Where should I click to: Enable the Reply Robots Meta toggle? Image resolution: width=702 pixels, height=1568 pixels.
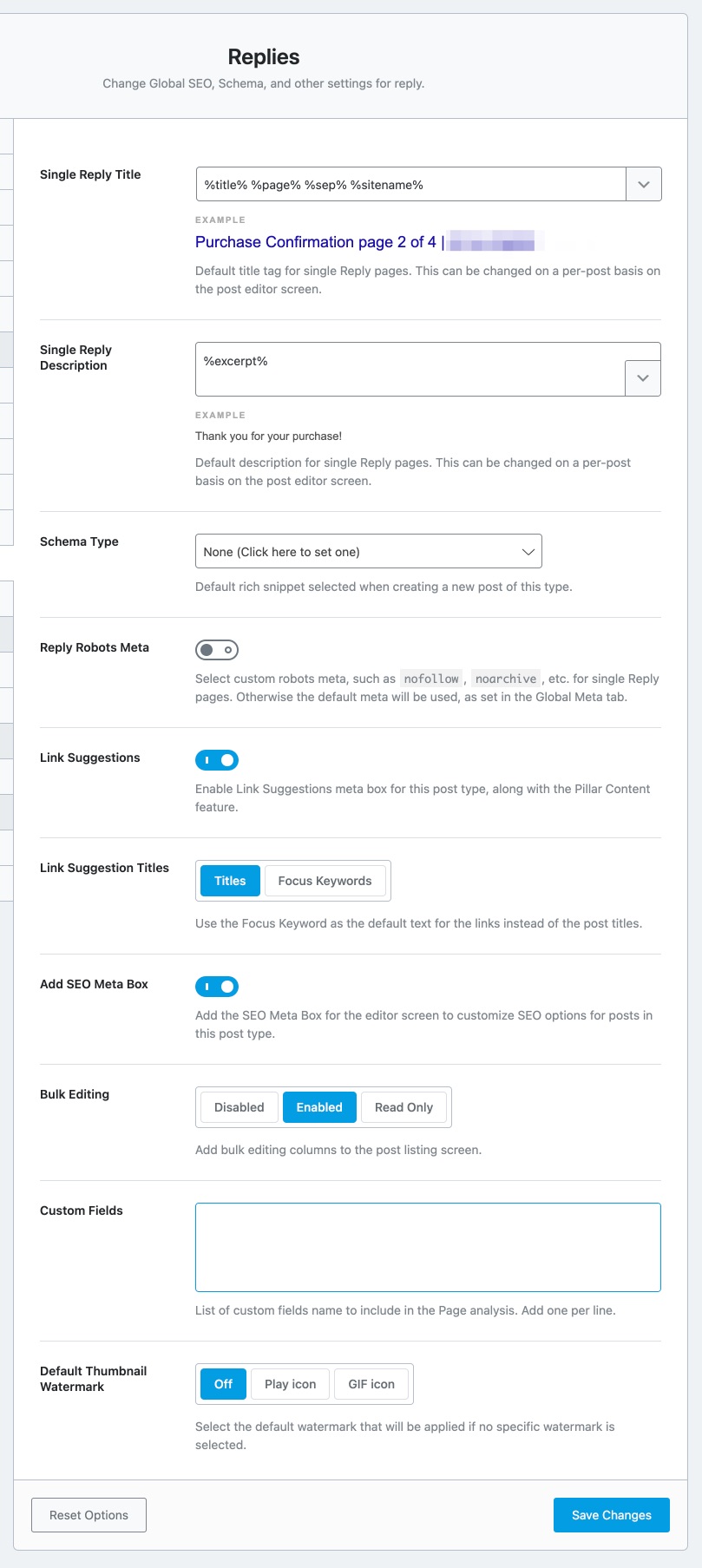[217, 650]
